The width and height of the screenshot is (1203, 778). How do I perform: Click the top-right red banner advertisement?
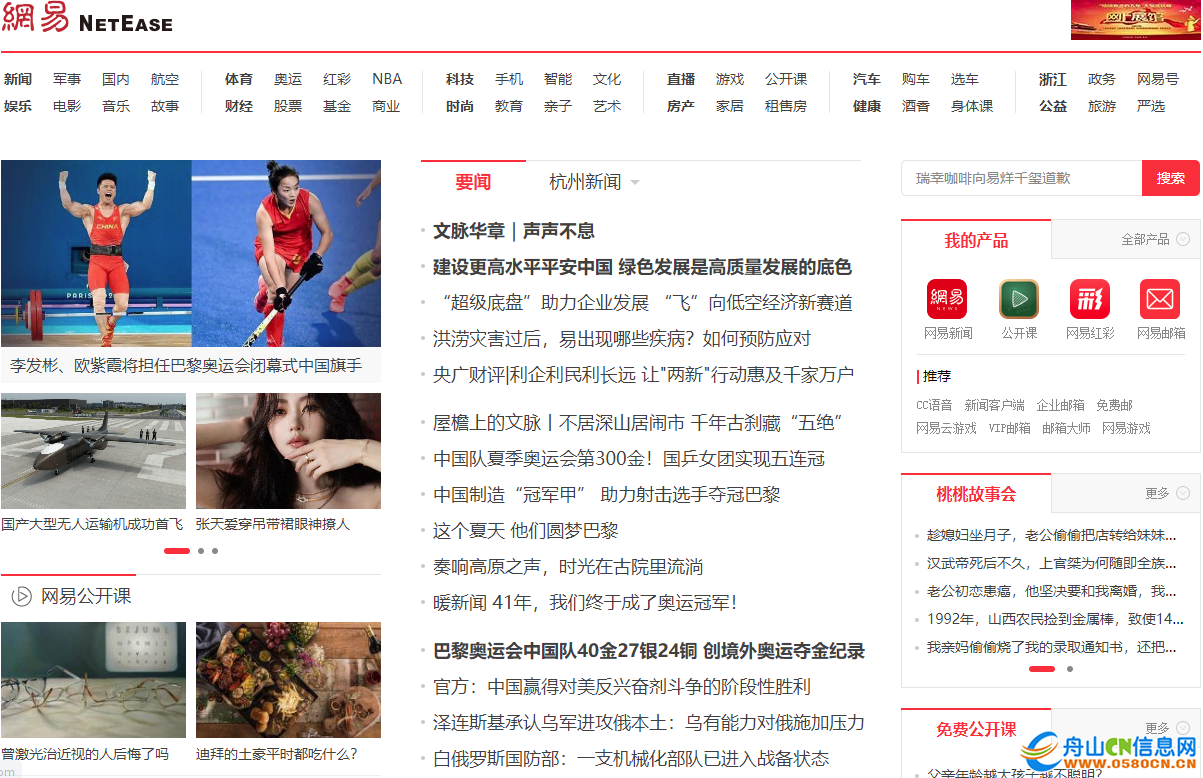1135,20
